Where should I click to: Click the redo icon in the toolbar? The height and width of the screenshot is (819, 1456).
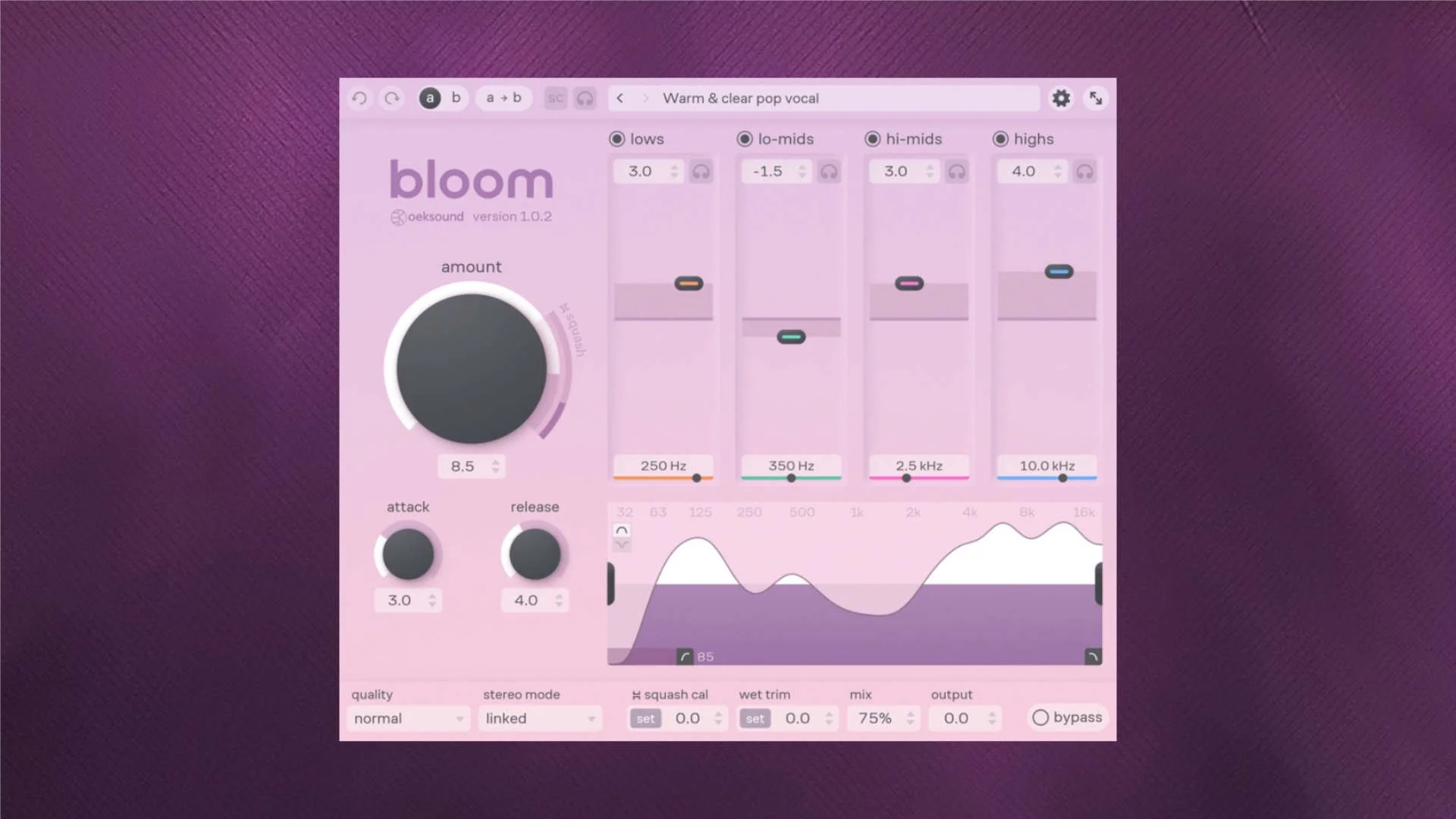[x=391, y=98]
